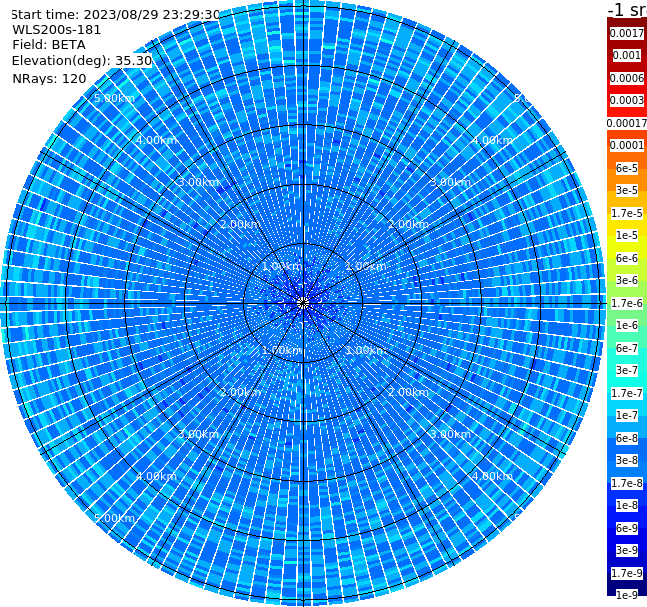Screen dimensions: 647x607
Task: Select the 0.001 colorbar tick label
Action: 627,55
